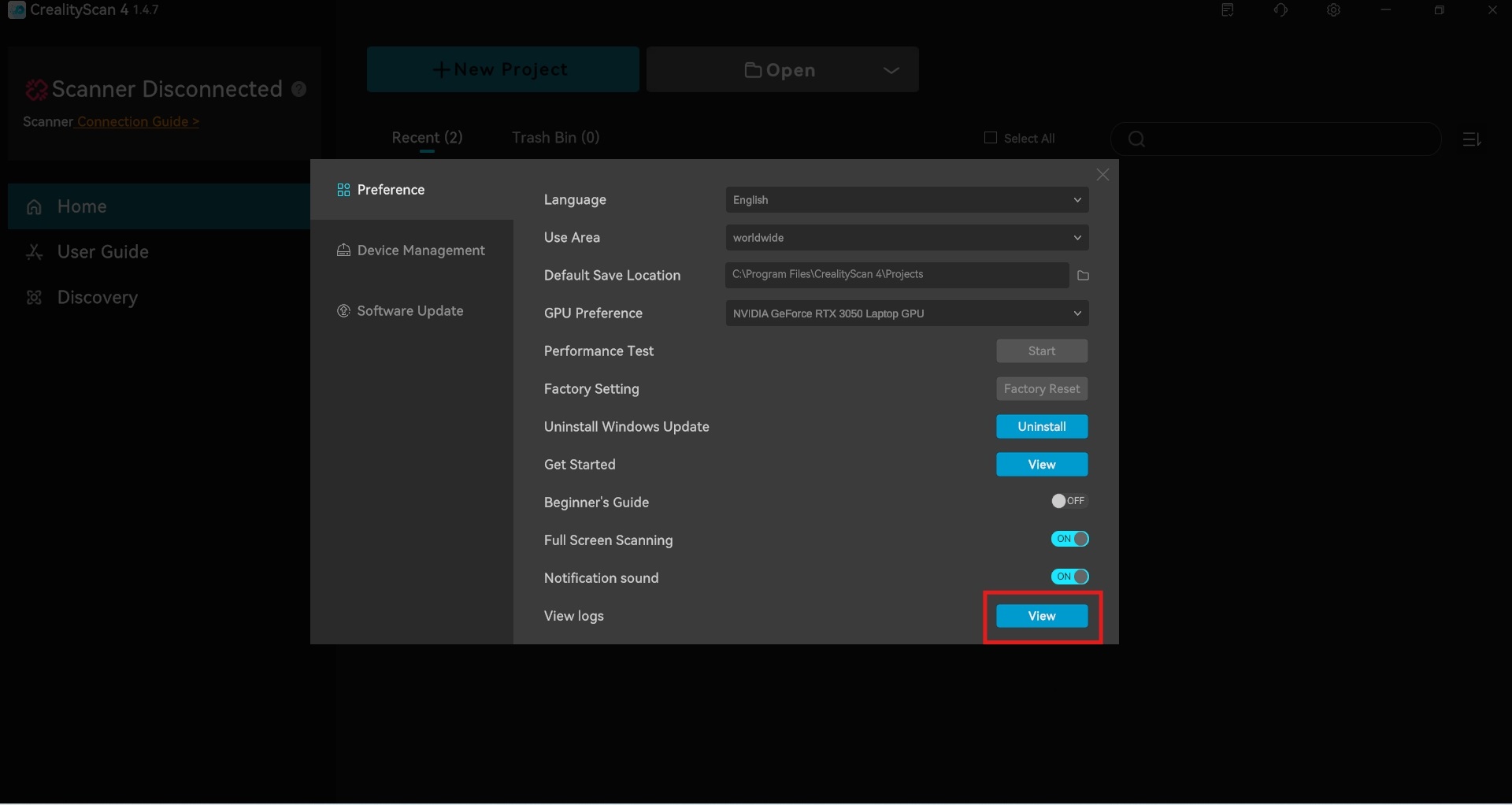Turn off the Notification sound toggle
This screenshot has height=805, width=1512.
(1069, 577)
